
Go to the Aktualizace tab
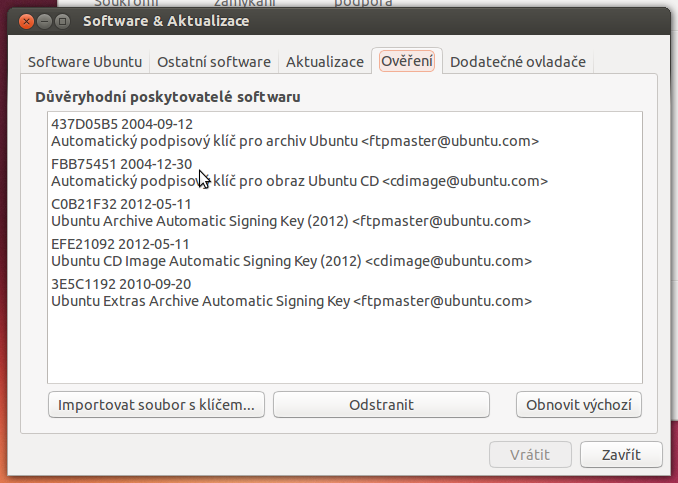(x=325, y=62)
